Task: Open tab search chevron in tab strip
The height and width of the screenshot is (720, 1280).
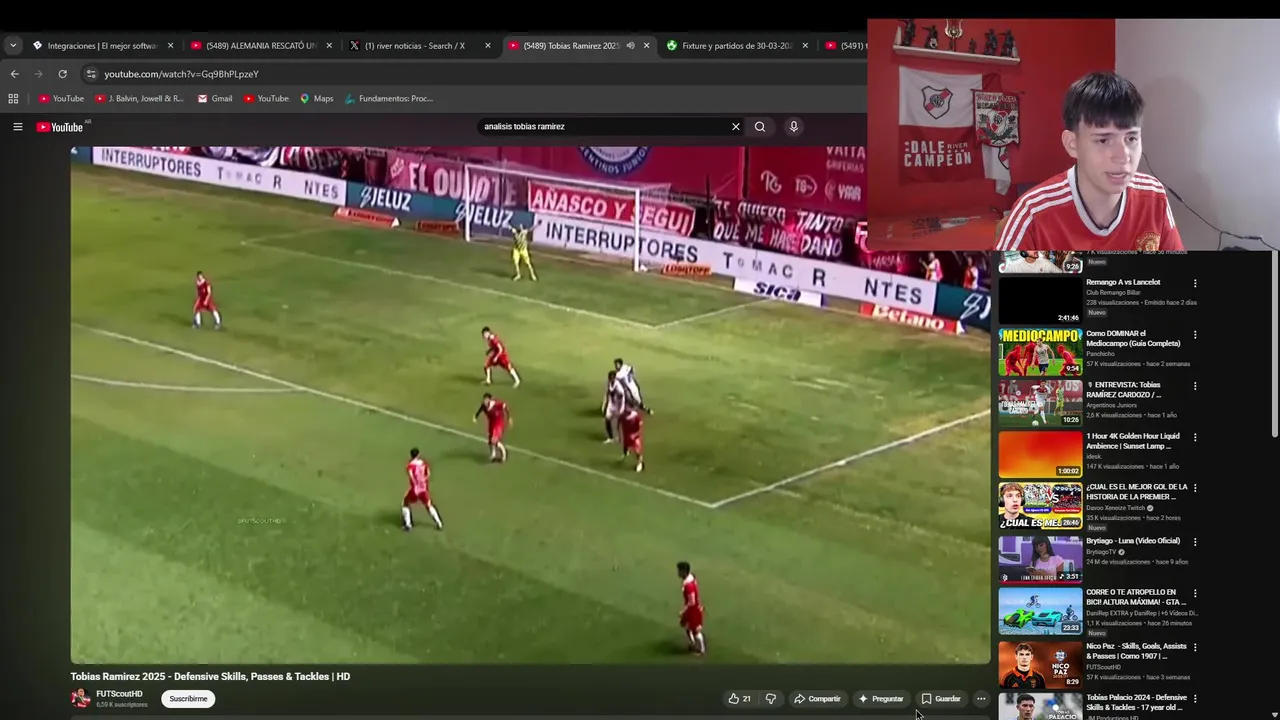Action: [x=13, y=45]
